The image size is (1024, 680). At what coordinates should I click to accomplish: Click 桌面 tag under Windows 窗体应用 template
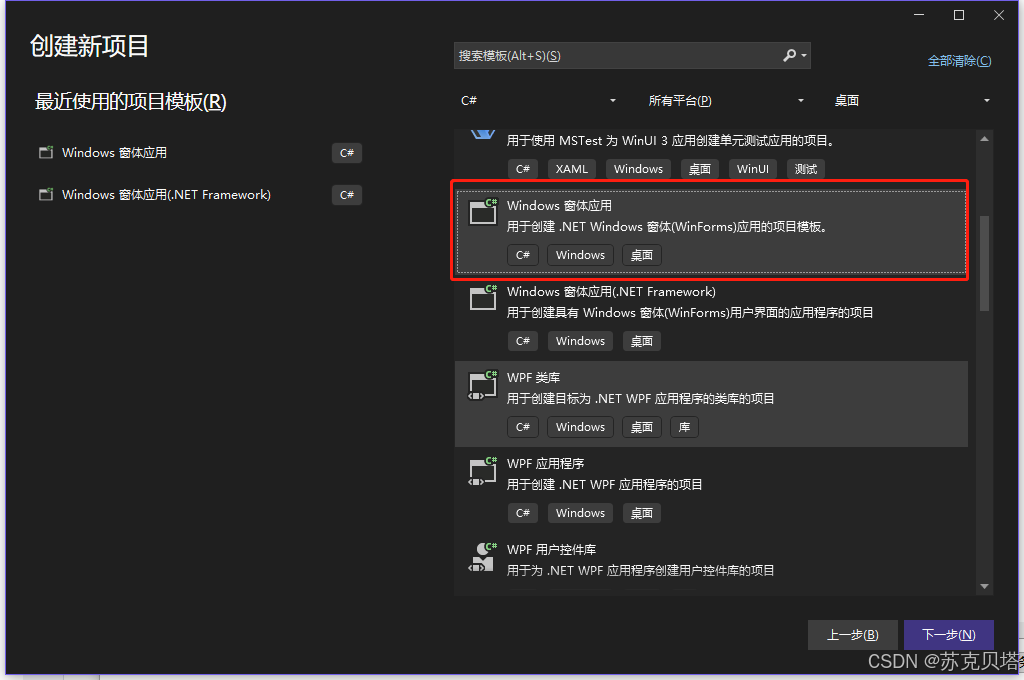pyautogui.click(x=642, y=255)
